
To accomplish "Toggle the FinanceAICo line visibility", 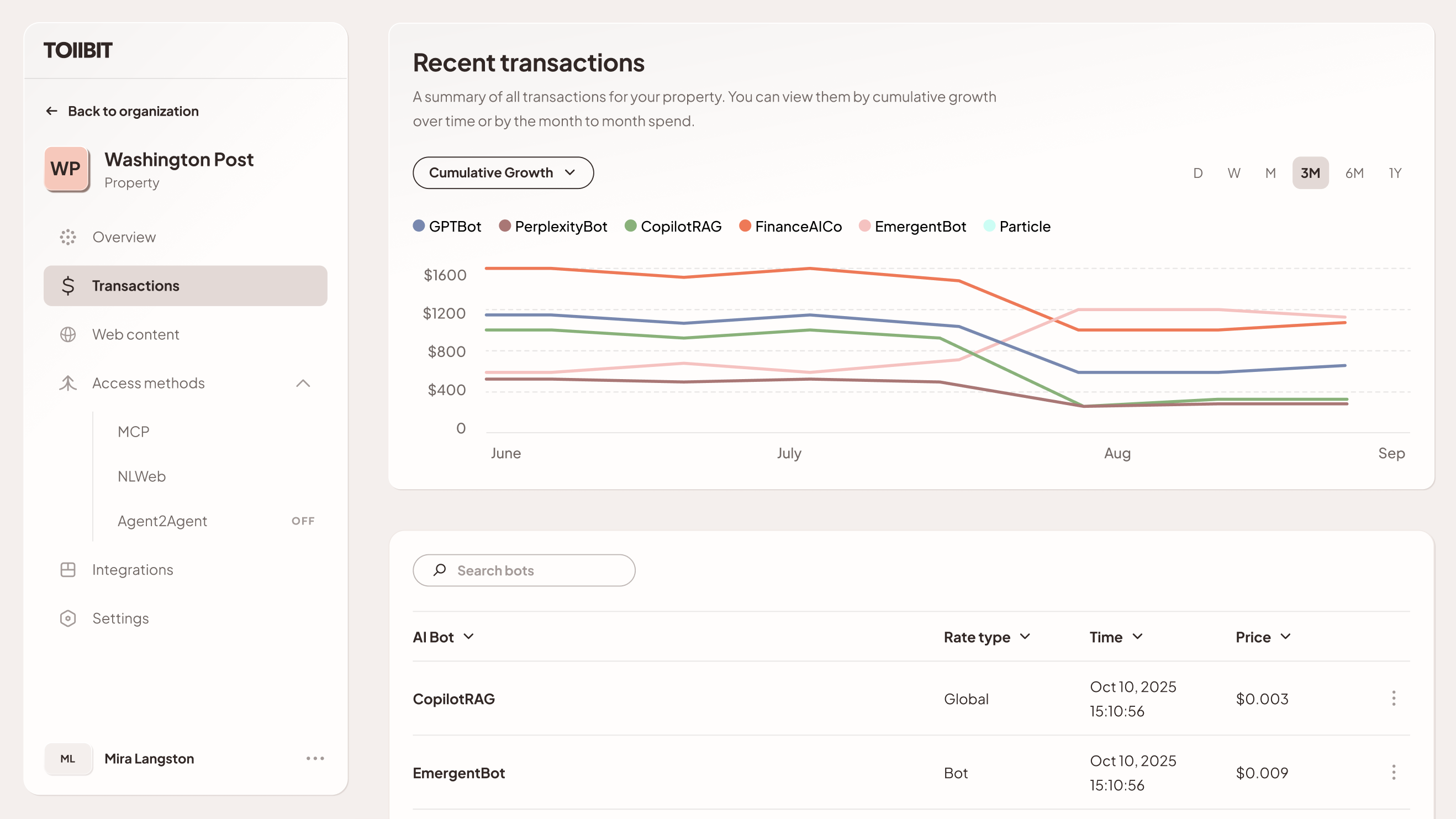I will (790, 225).
